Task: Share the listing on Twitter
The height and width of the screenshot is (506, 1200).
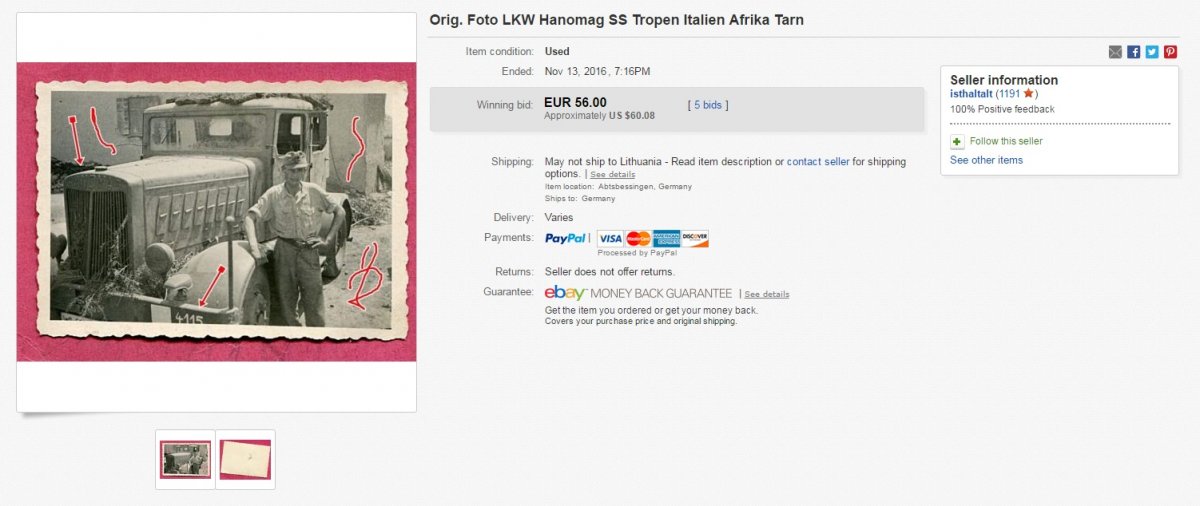Action: [x=1152, y=52]
